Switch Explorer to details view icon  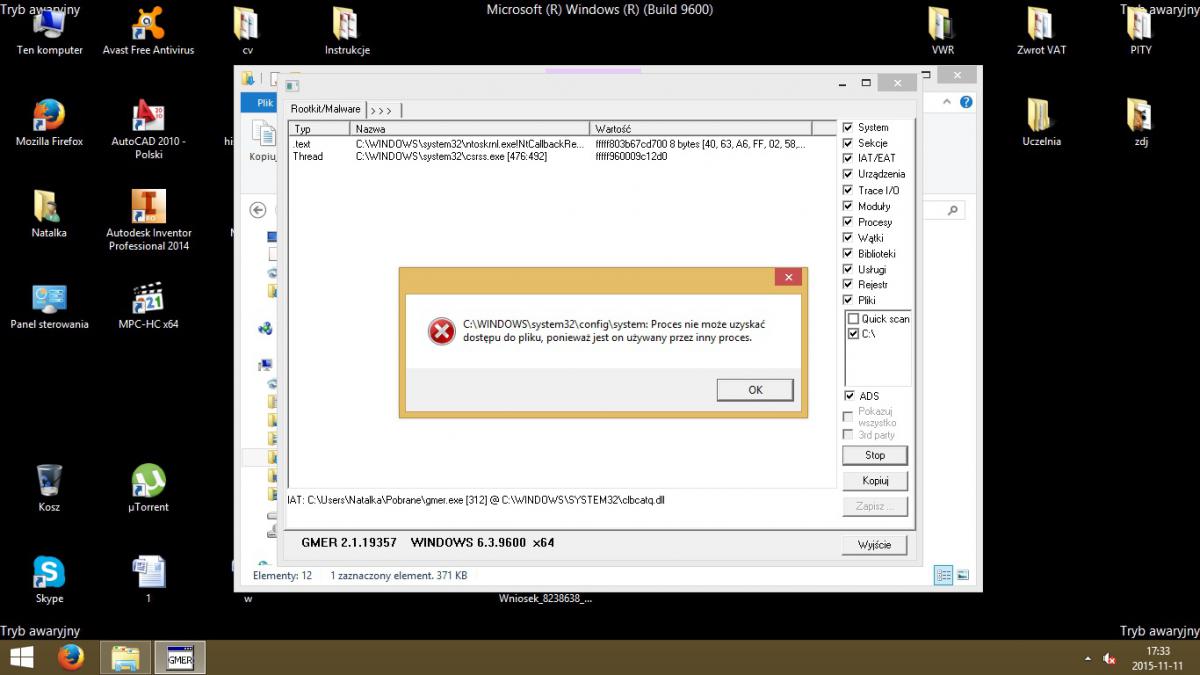[943, 575]
